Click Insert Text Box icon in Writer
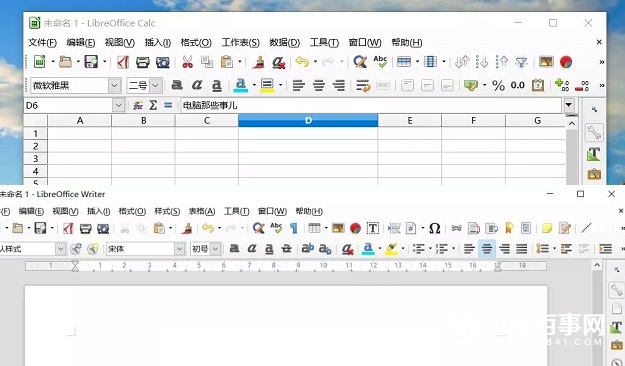 (x=373, y=228)
